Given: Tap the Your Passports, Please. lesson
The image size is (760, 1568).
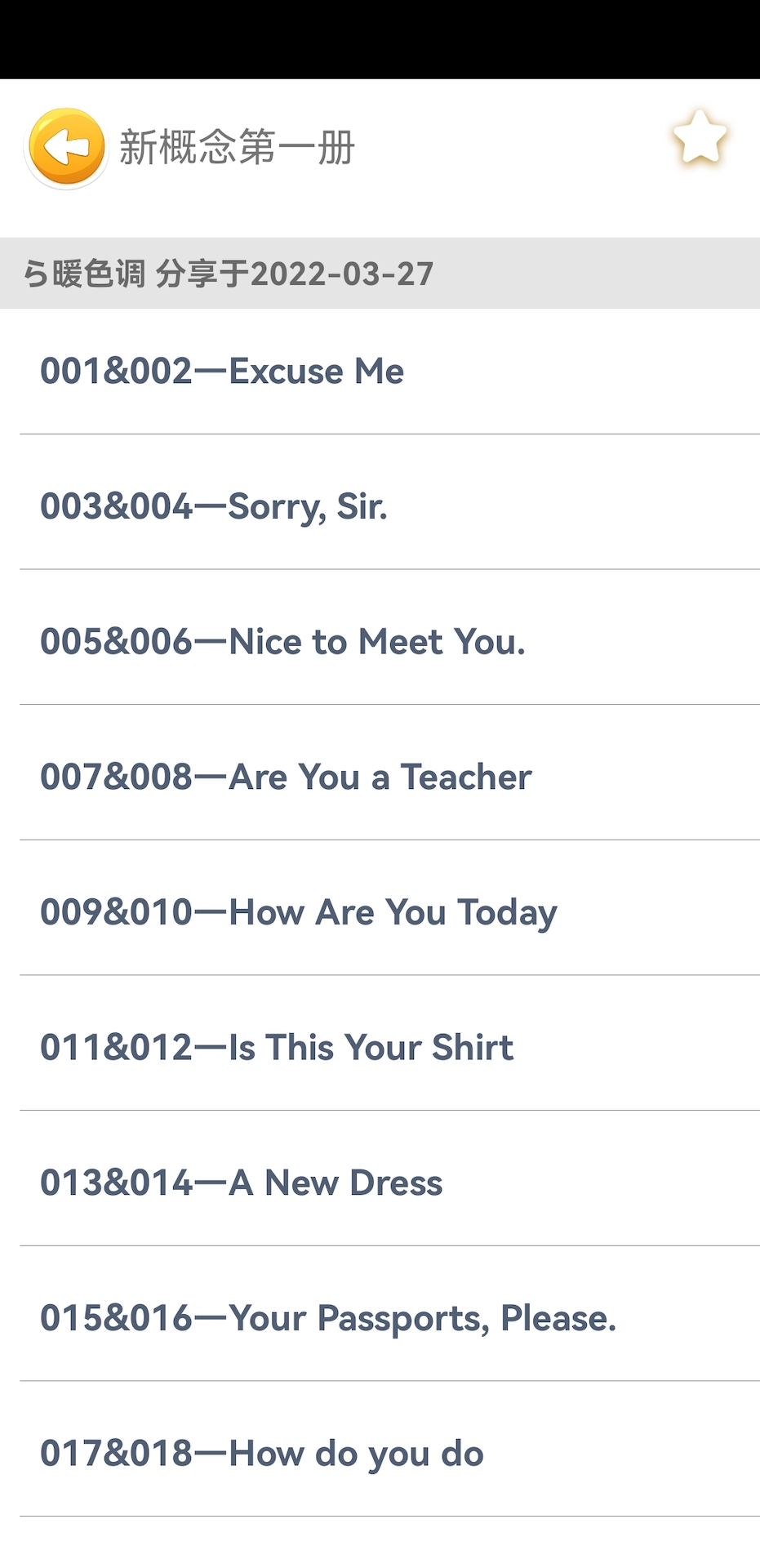Looking at the screenshot, I should (x=422, y=1318).
